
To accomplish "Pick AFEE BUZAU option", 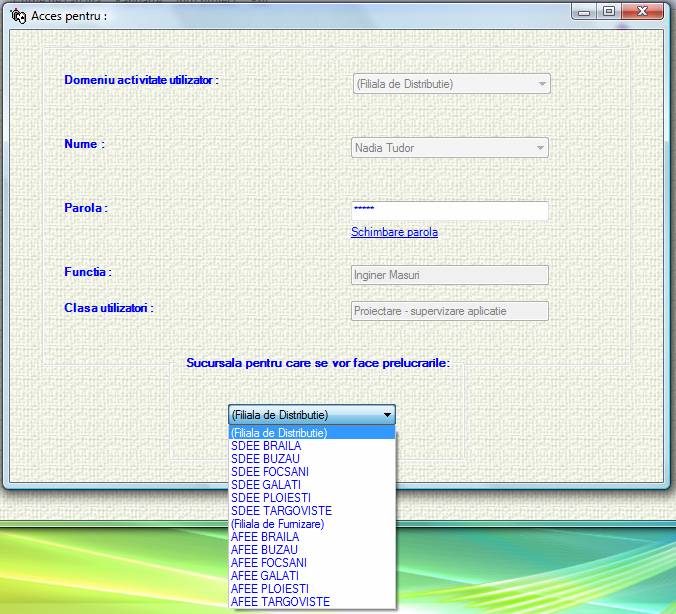I will [312, 549].
